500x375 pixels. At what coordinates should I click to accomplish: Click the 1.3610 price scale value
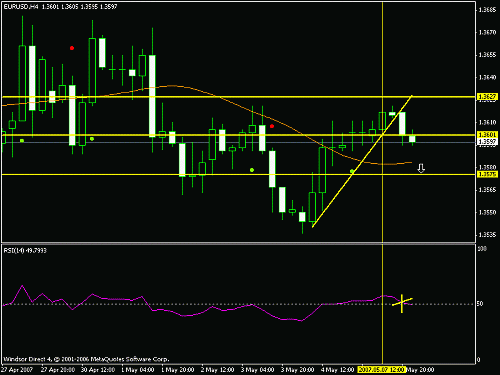coord(487,122)
